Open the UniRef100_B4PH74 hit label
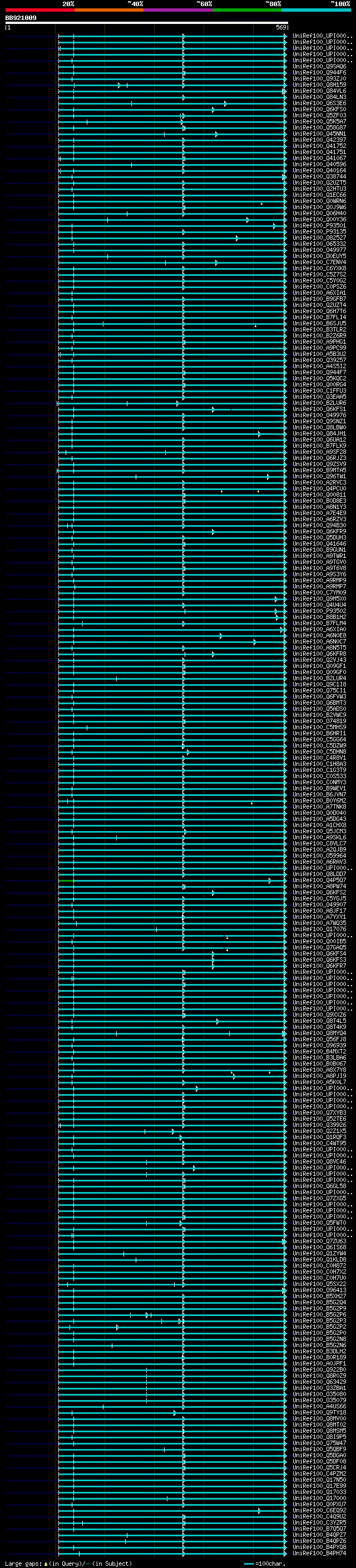 (319, 1554)
